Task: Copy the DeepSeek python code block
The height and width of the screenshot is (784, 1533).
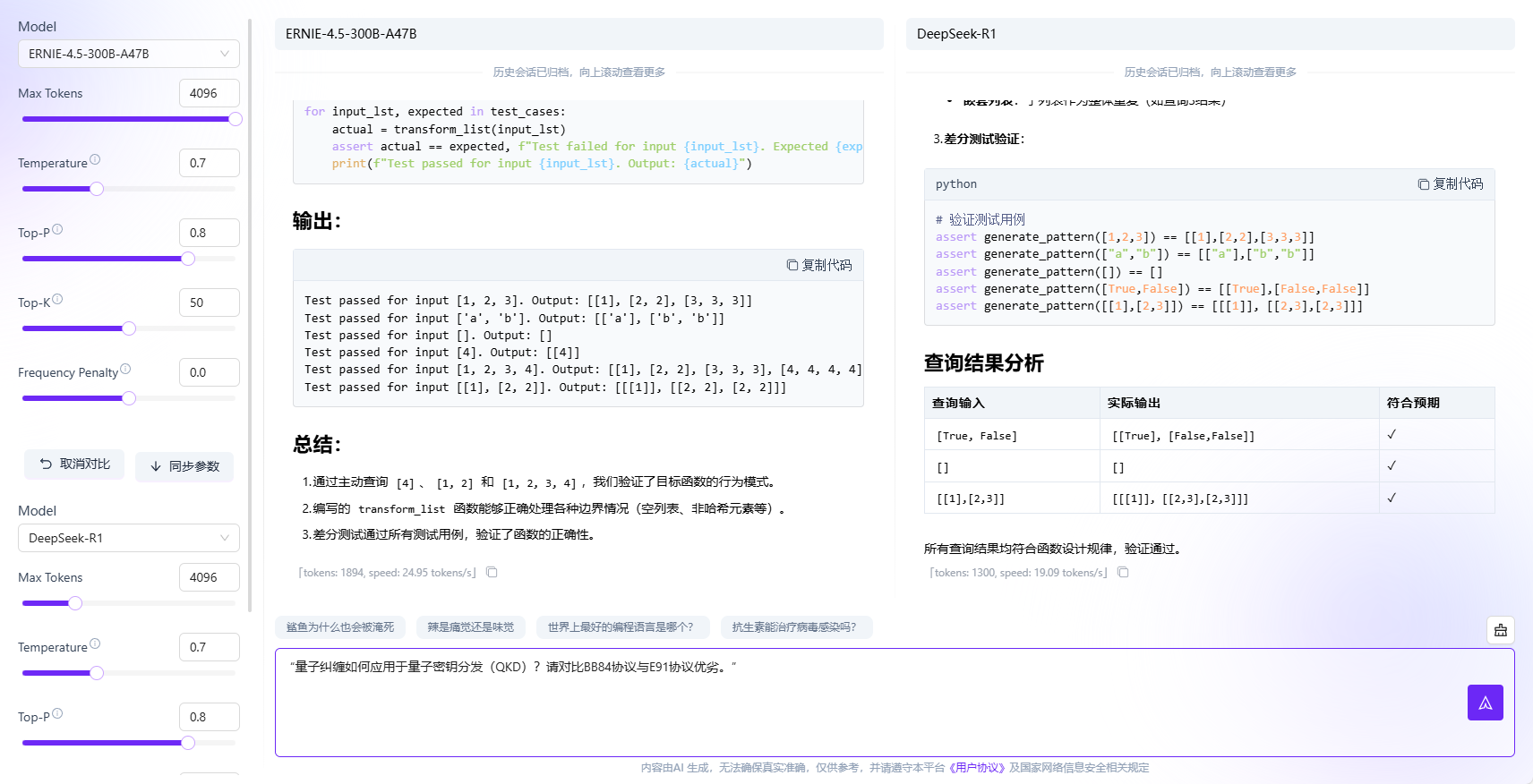Action: point(1450,183)
